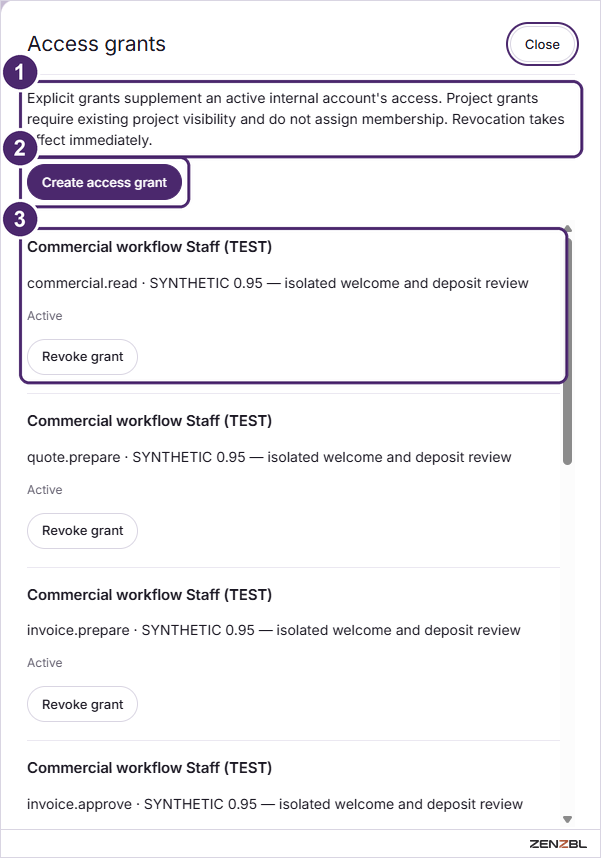Click the grants list scrollbar thumb
This screenshot has height=858, width=601.
pyautogui.click(x=568, y=350)
